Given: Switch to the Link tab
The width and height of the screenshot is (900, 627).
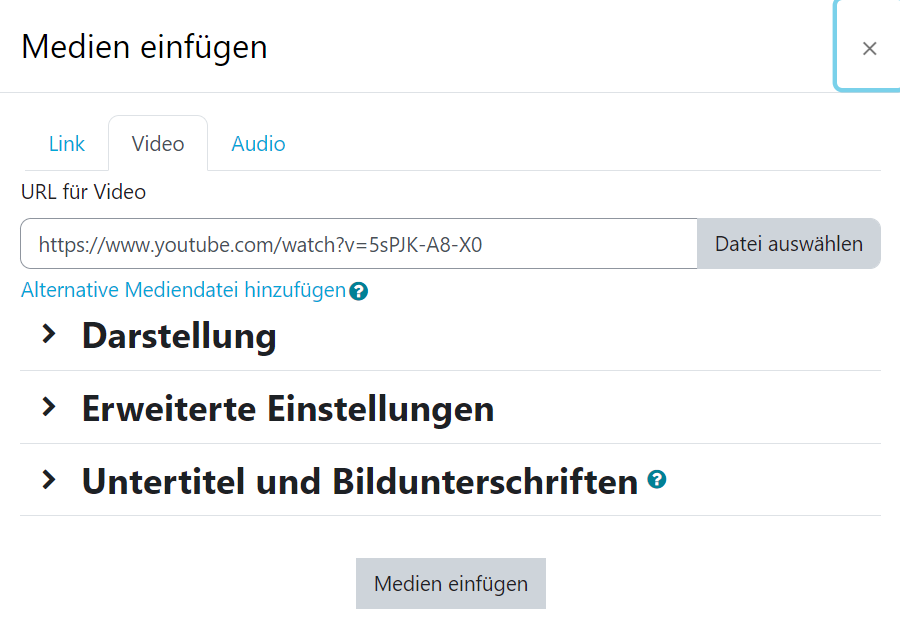Looking at the screenshot, I should pos(67,144).
